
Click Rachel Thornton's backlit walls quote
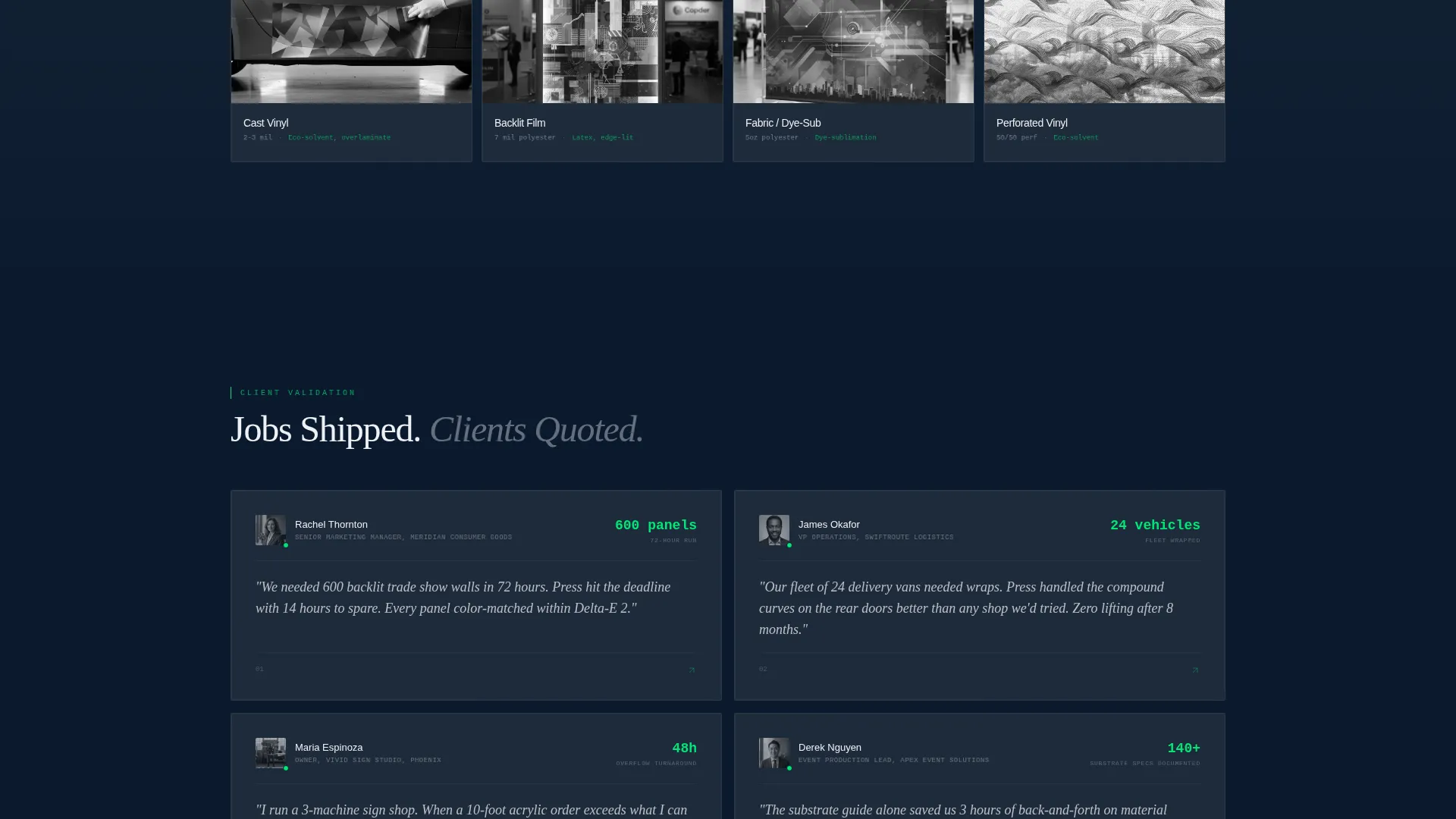(463, 598)
